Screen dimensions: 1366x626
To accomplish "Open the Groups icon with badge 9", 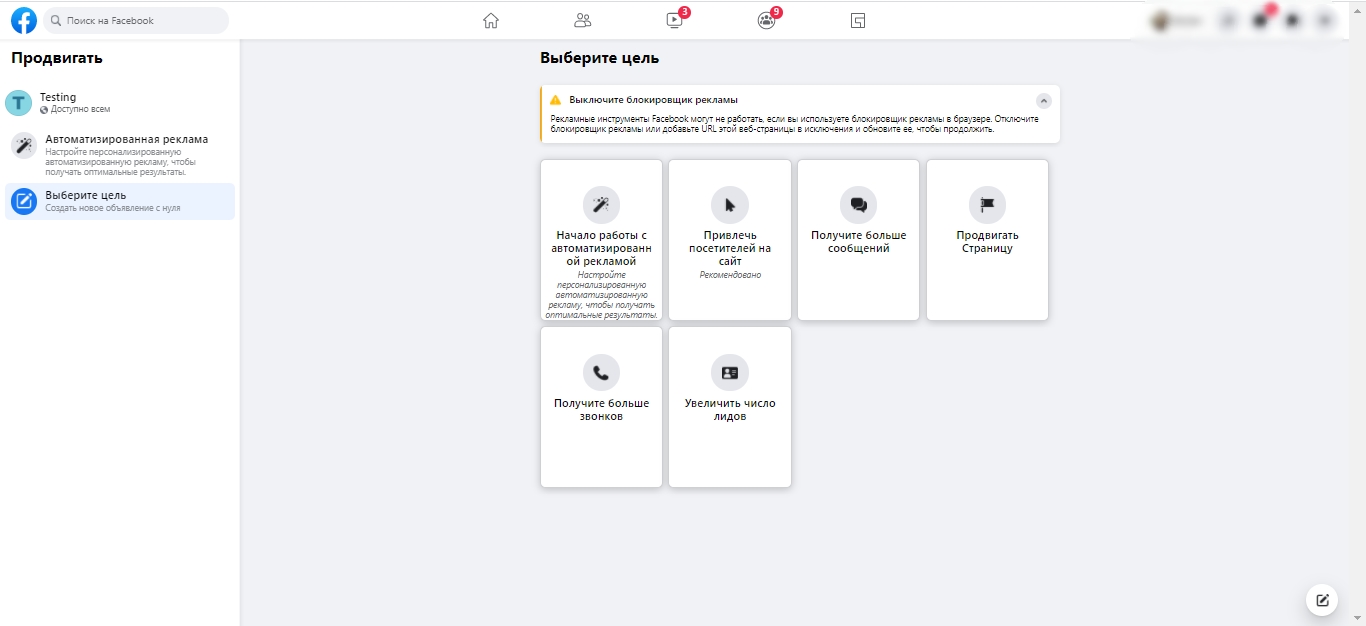I will pos(766,20).
